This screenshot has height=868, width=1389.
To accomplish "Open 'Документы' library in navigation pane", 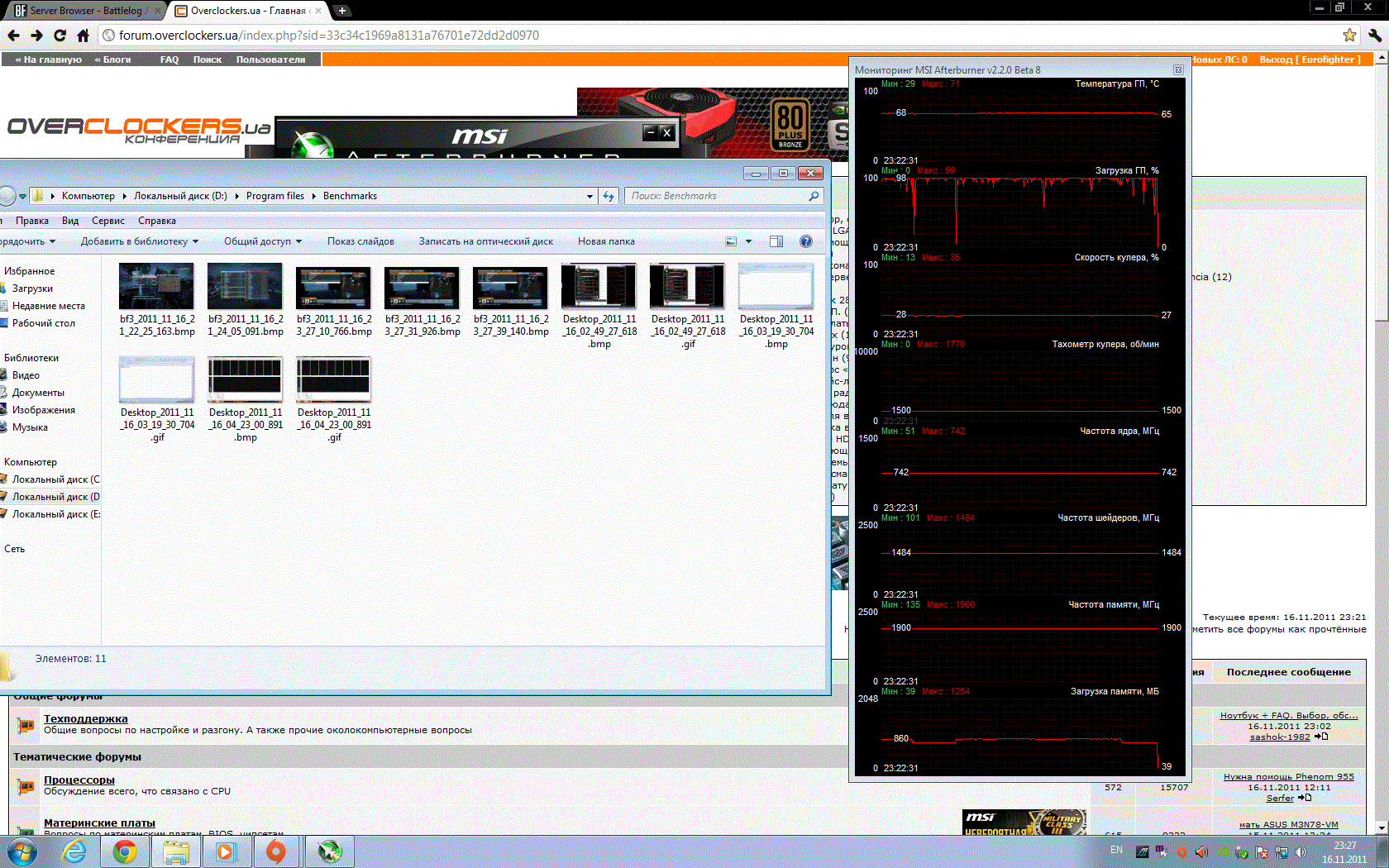I will (38, 393).
